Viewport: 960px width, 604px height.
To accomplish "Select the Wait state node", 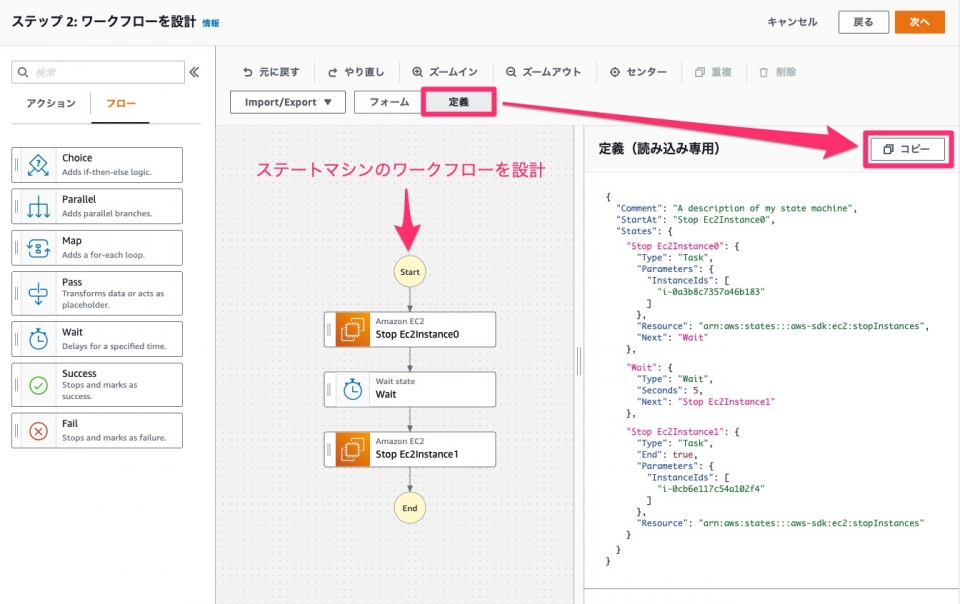I will tap(410, 389).
